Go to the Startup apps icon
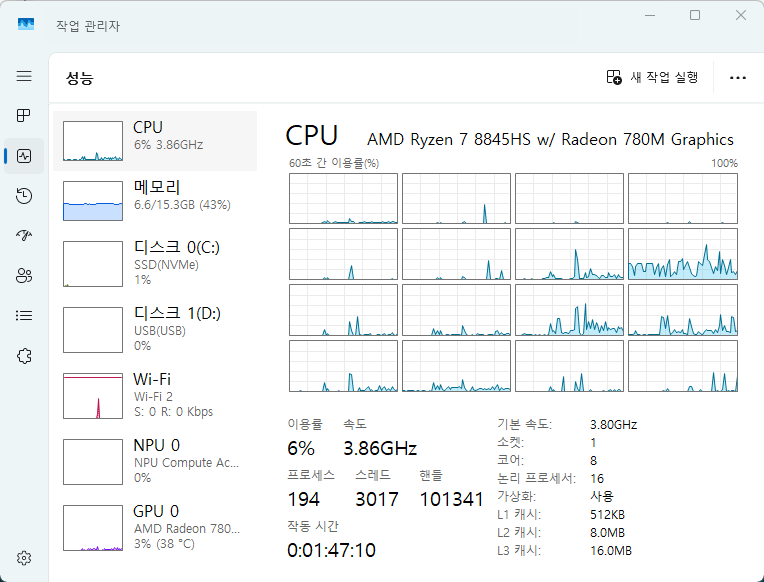Image resolution: width=764 pixels, height=582 pixels. [24, 236]
